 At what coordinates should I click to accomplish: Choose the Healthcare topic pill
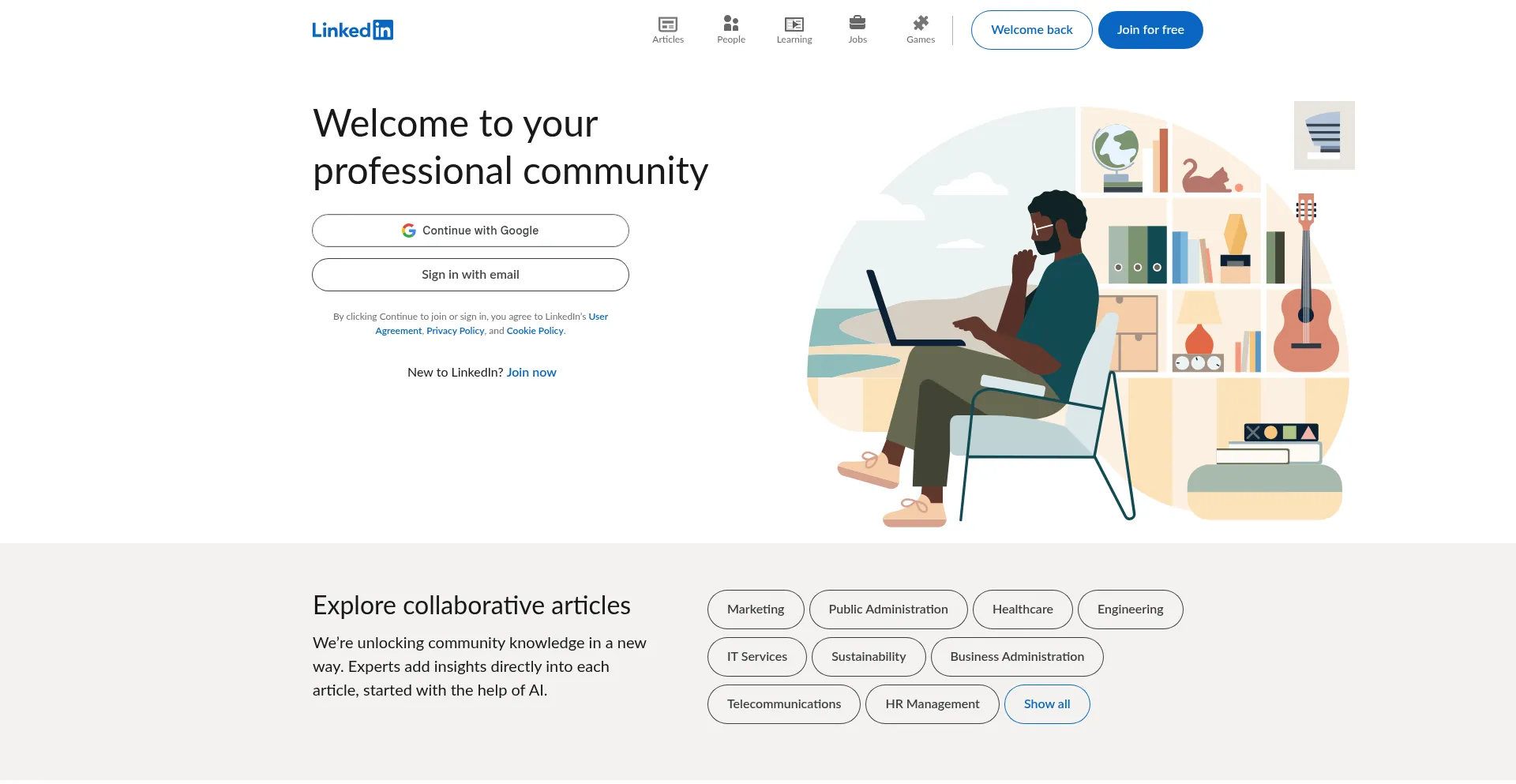(1023, 609)
